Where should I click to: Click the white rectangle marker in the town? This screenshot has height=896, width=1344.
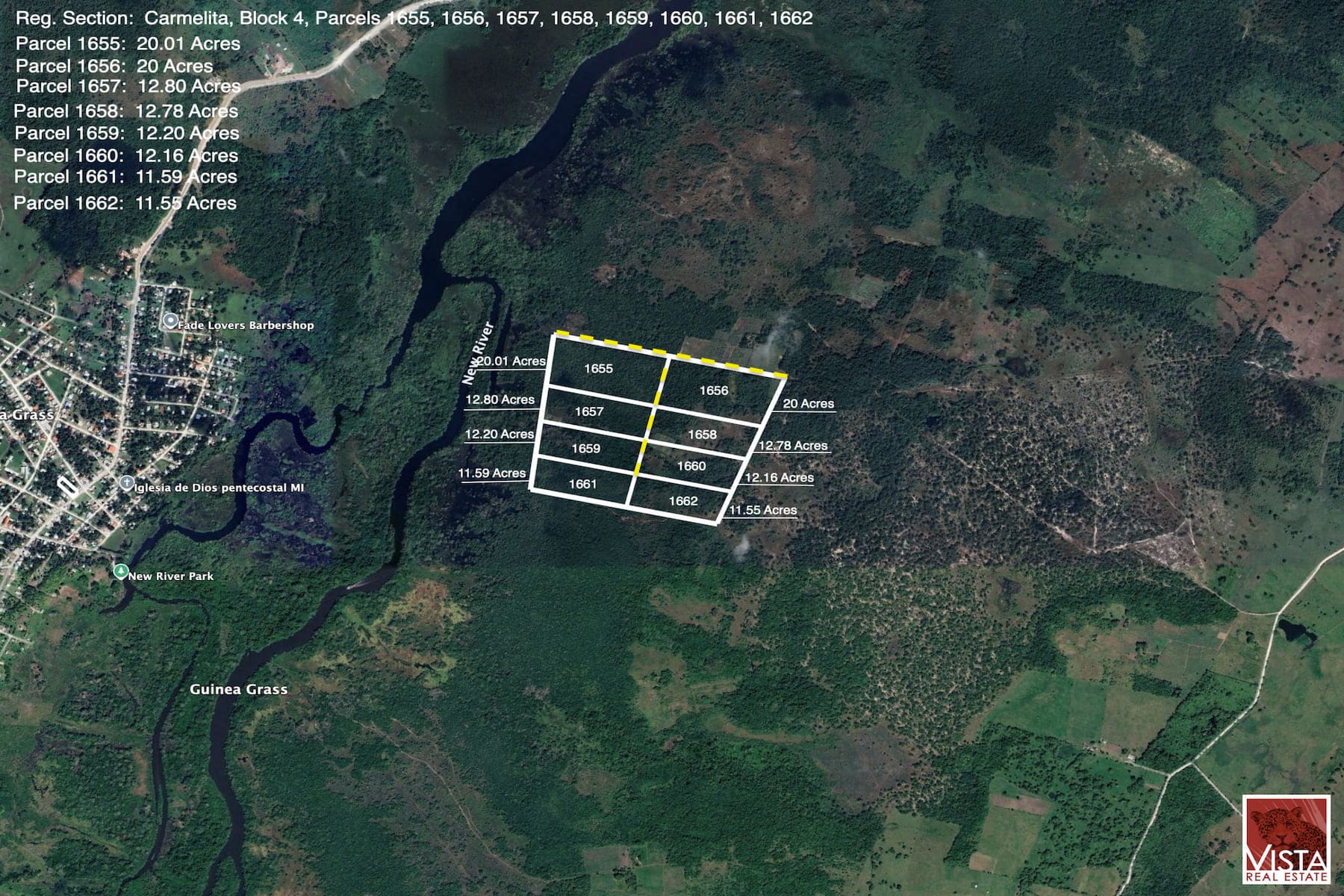pyautogui.click(x=66, y=485)
